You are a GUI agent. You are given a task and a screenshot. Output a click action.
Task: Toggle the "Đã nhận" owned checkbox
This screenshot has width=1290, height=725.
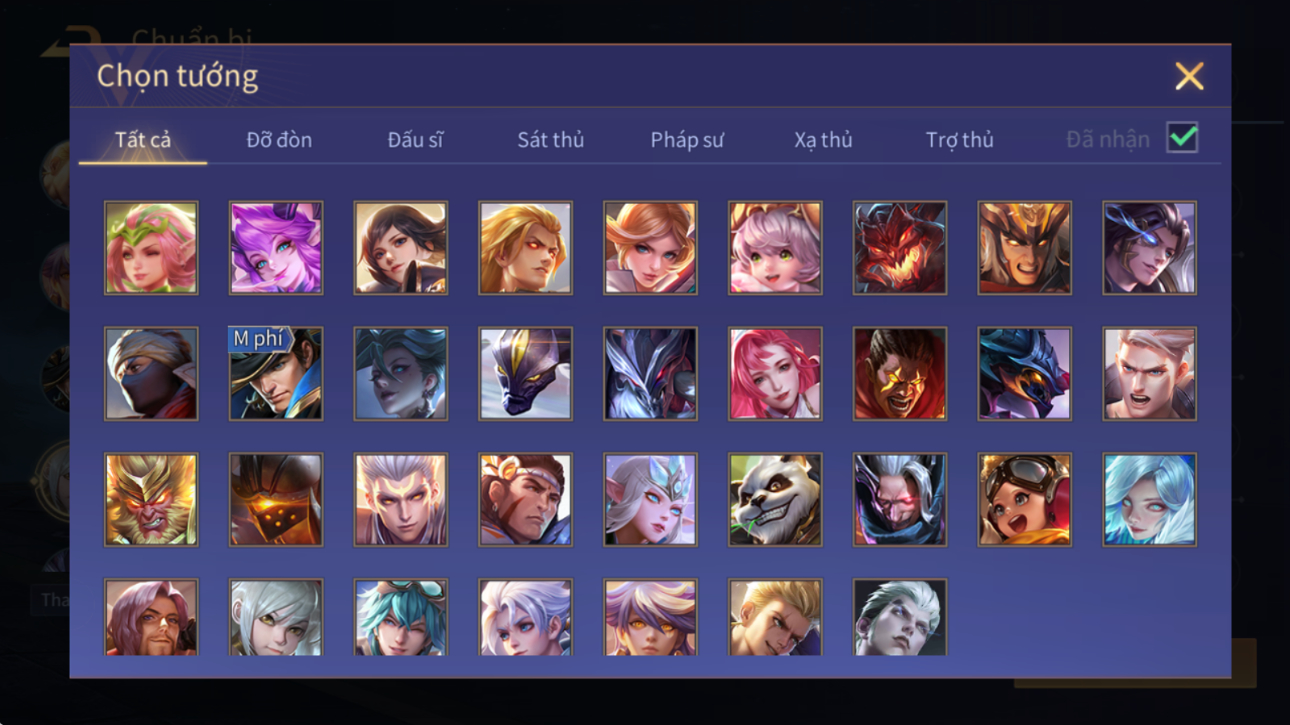(1182, 138)
